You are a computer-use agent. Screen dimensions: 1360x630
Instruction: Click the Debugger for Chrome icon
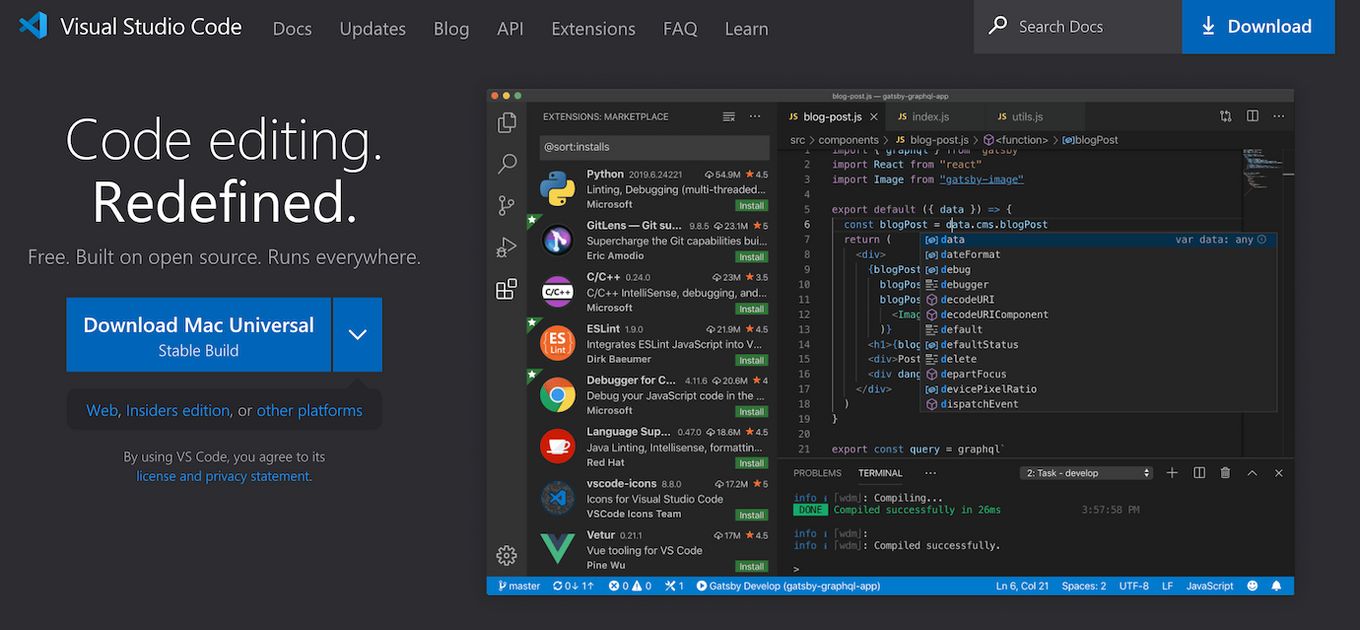click(557, 395)
